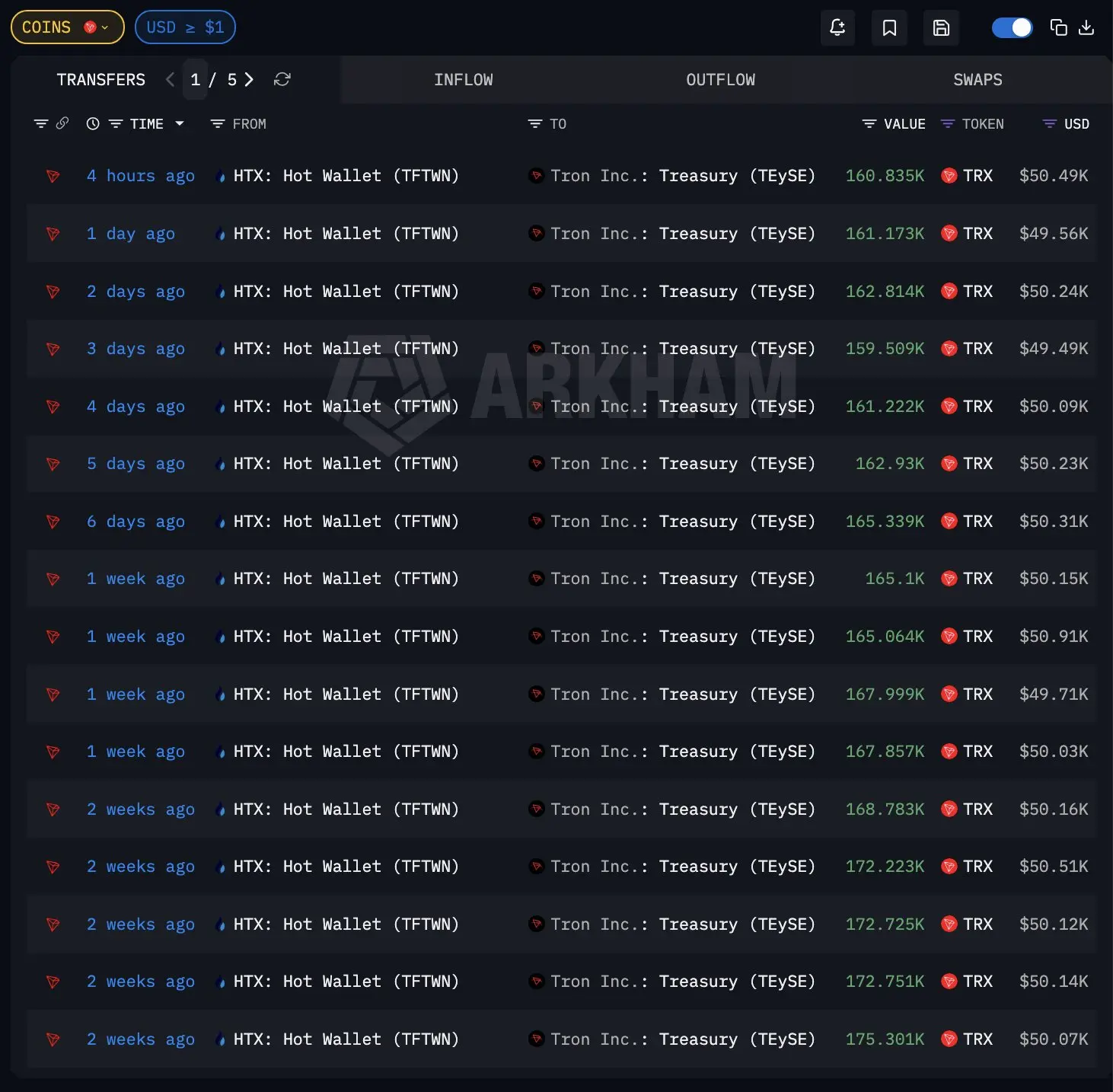Click the USD ≥ $1 filter chip
This screenshot has width=1113, height=1092.
coord(185,27)
